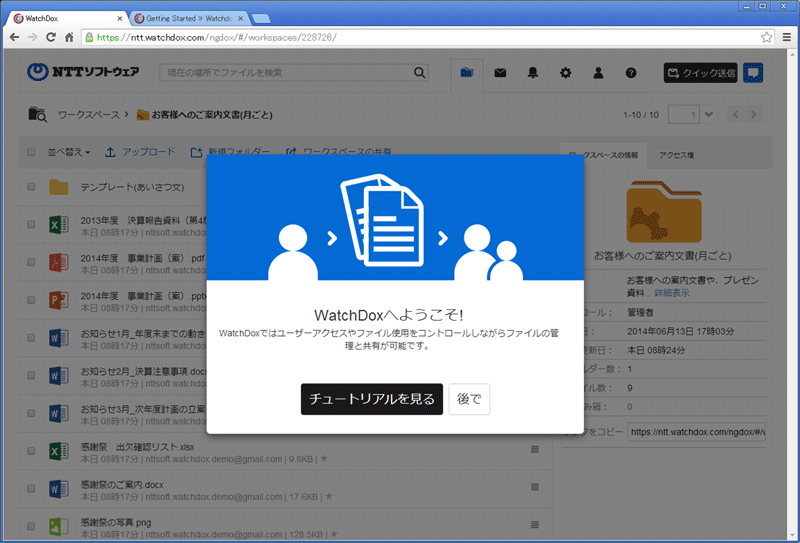800x543 pixels.
Task: Click Word icon of 感謝祭のご案内.docx
Action: pos(59,489)
